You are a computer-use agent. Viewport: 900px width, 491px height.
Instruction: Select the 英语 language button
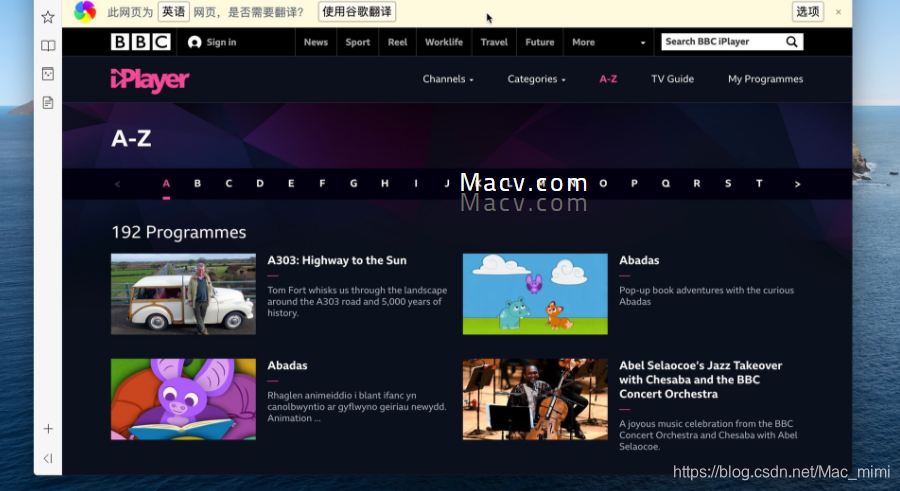point(173,11)
